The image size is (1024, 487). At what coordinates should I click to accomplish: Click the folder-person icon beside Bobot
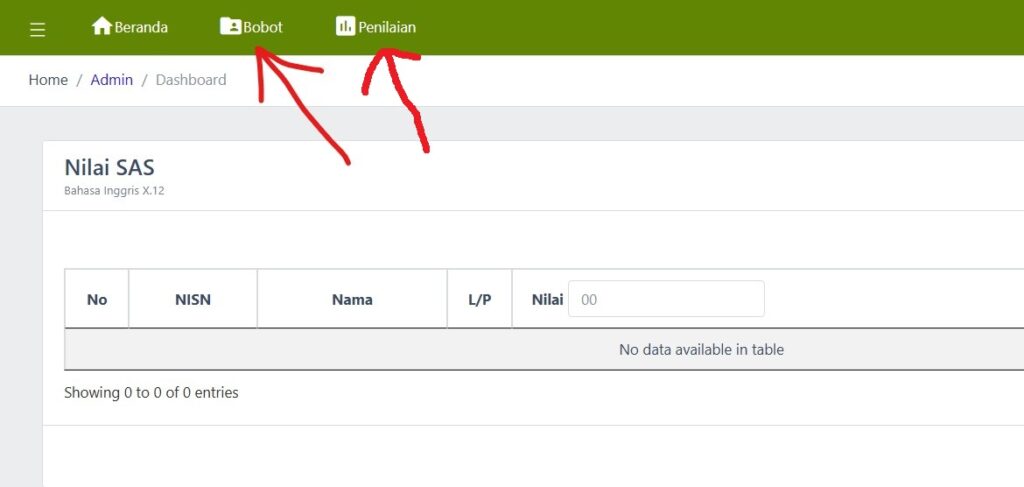coord(230,26)
